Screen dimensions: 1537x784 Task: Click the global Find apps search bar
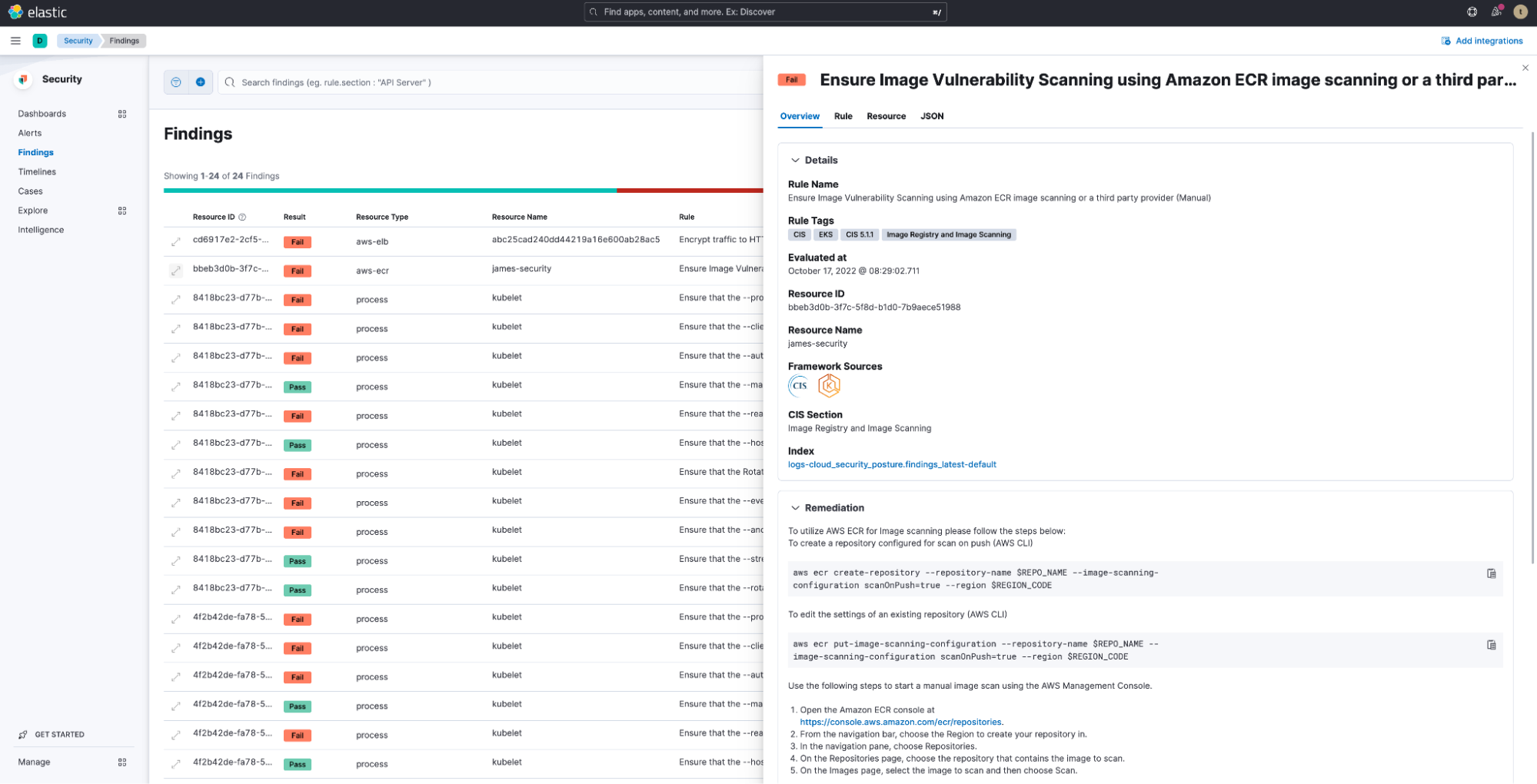(x=765, y=12)
